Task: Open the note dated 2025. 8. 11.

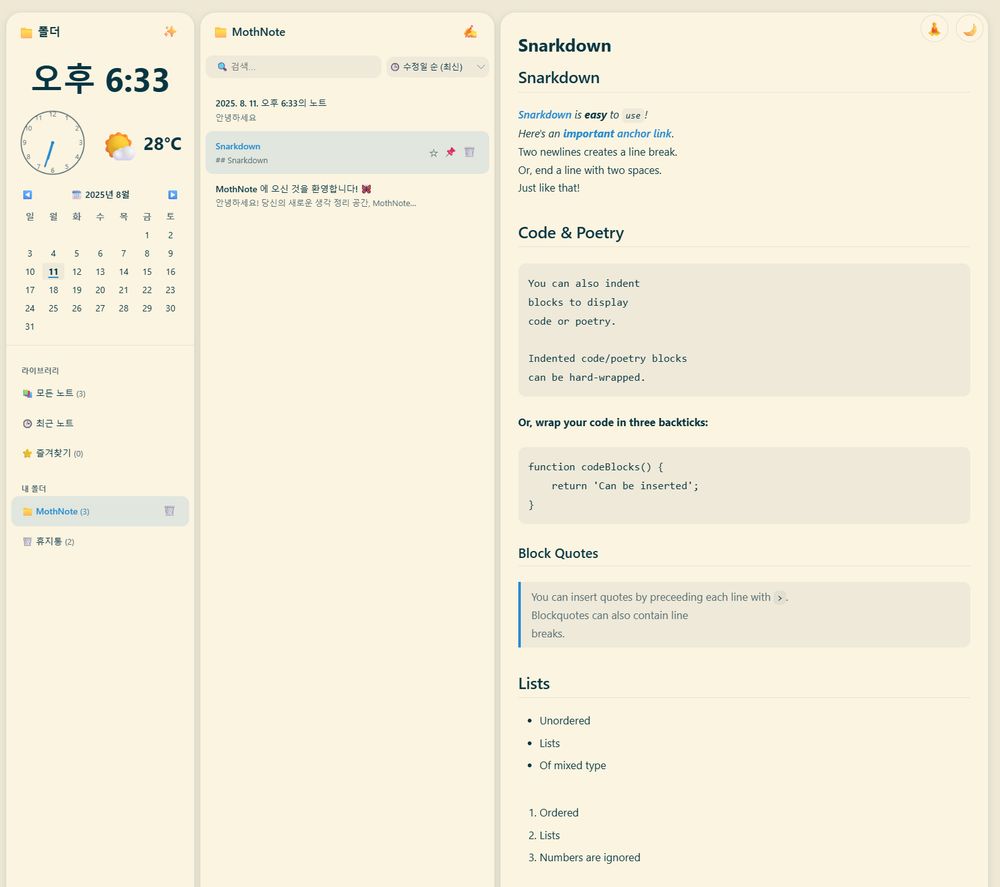Action: (347, 110)
